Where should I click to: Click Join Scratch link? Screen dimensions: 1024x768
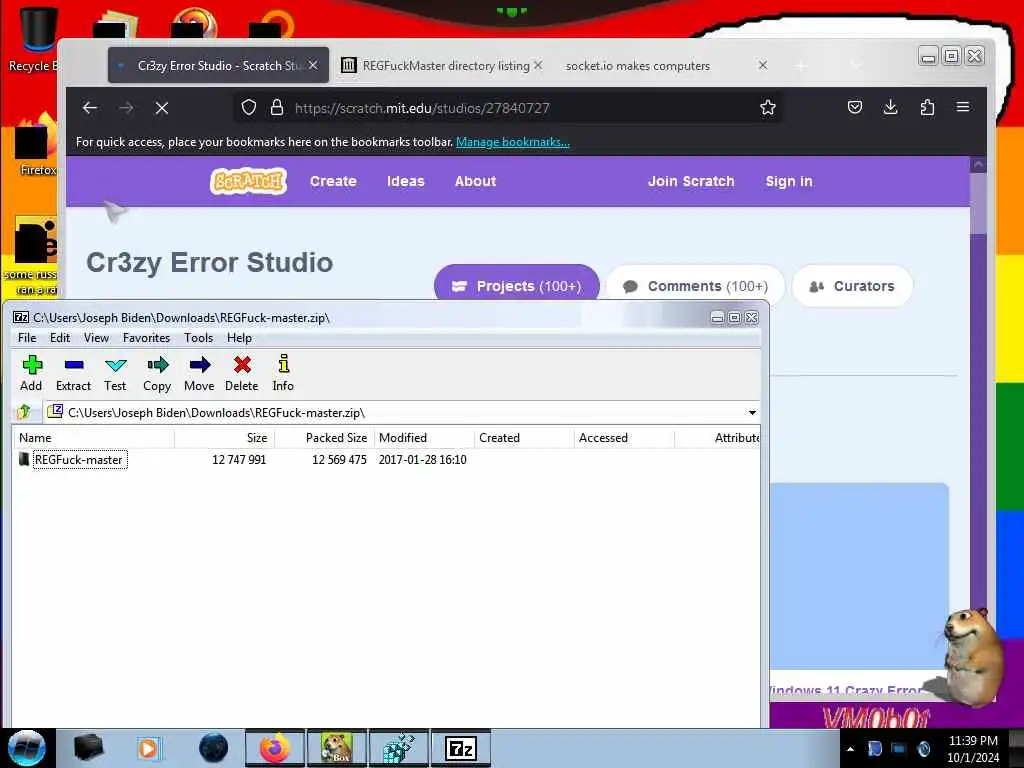coord(691,182)
